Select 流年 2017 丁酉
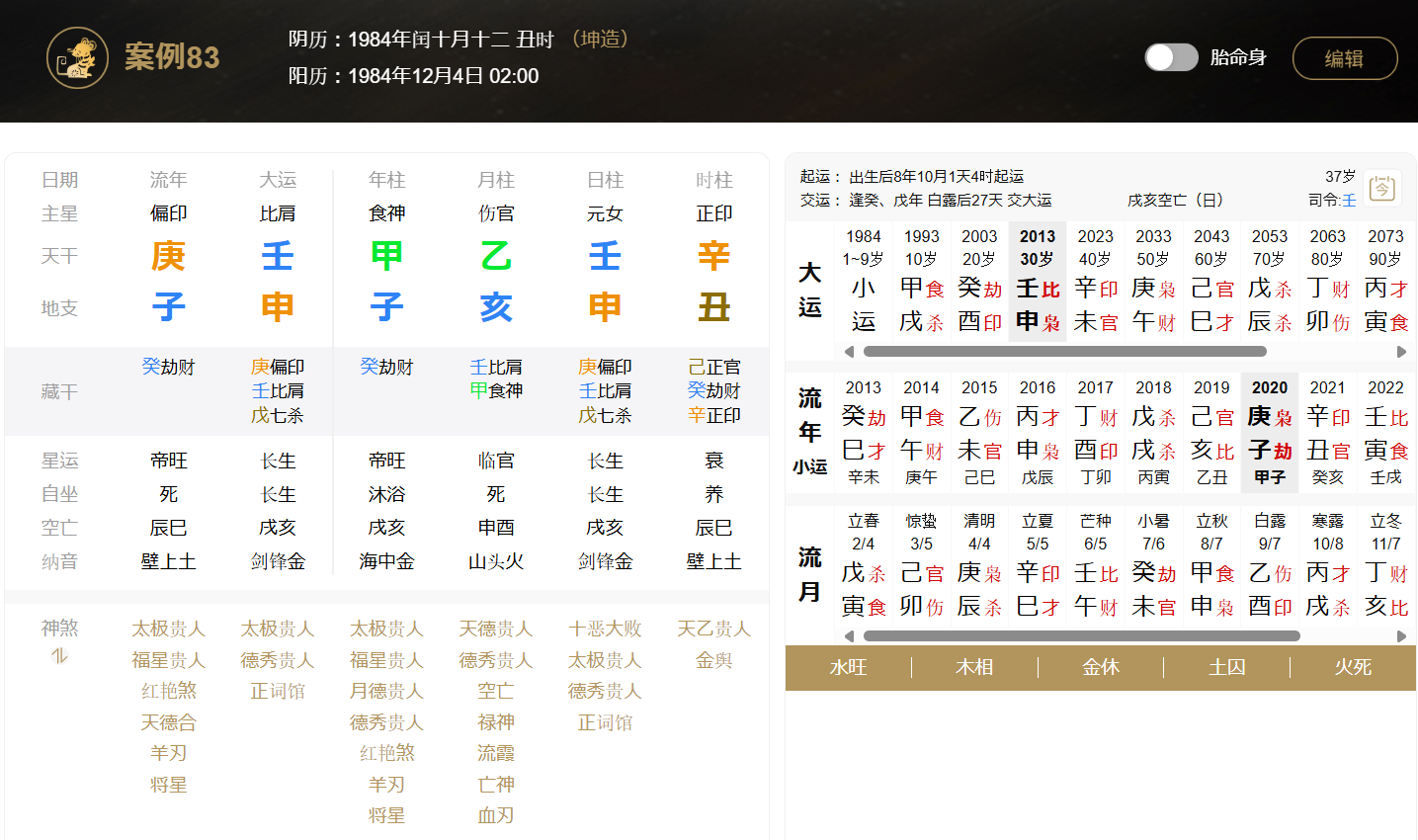The image size is (1418, 840). point(1096,432)
